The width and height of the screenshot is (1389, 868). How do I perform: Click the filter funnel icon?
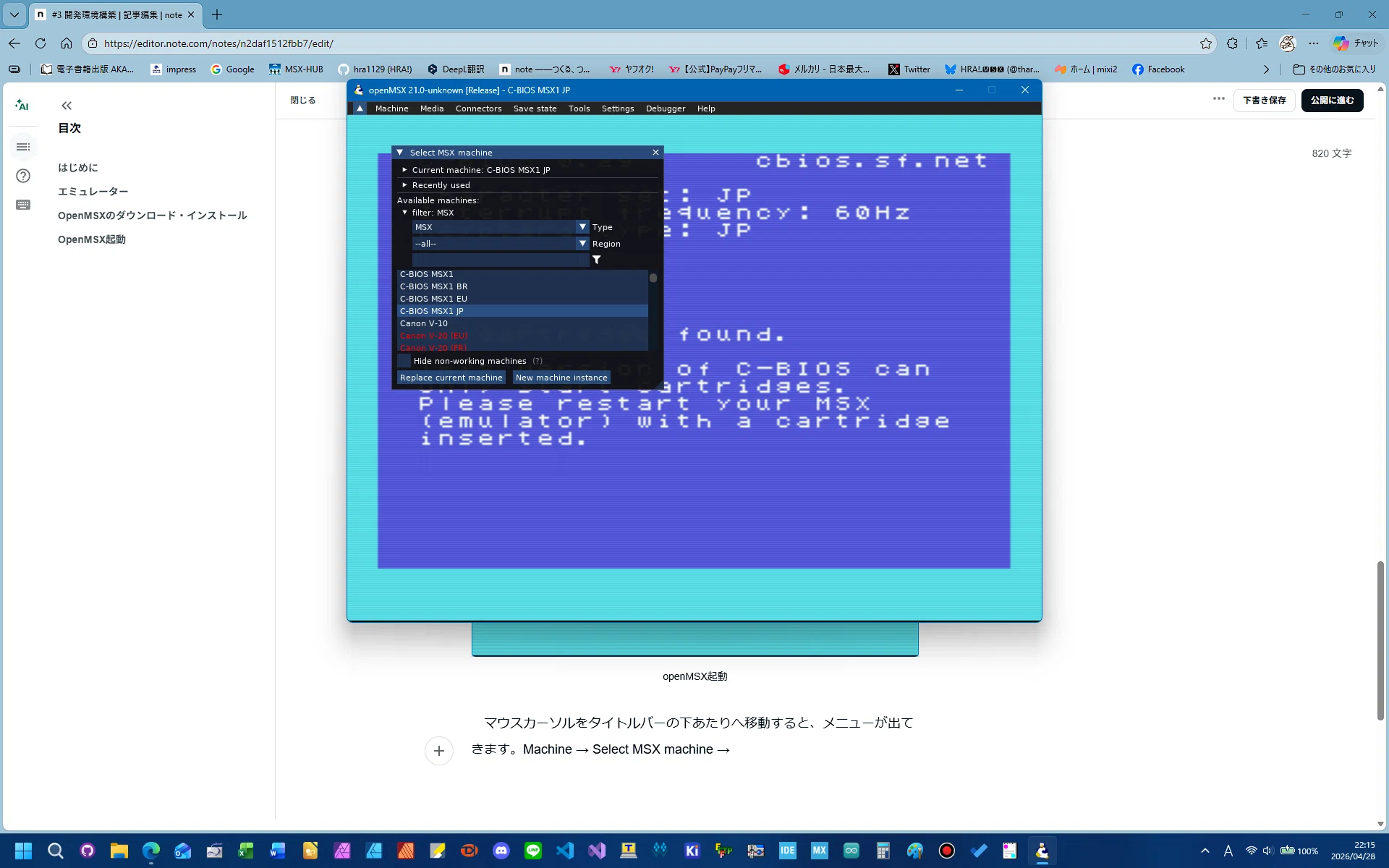point(597,260)
